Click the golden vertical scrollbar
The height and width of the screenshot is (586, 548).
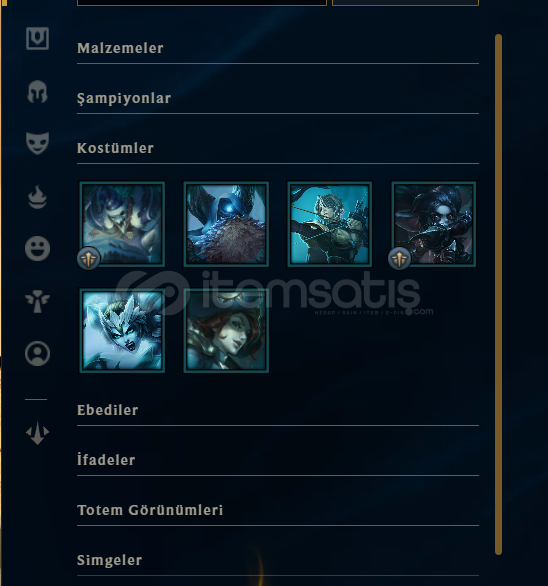coord(498,294)
